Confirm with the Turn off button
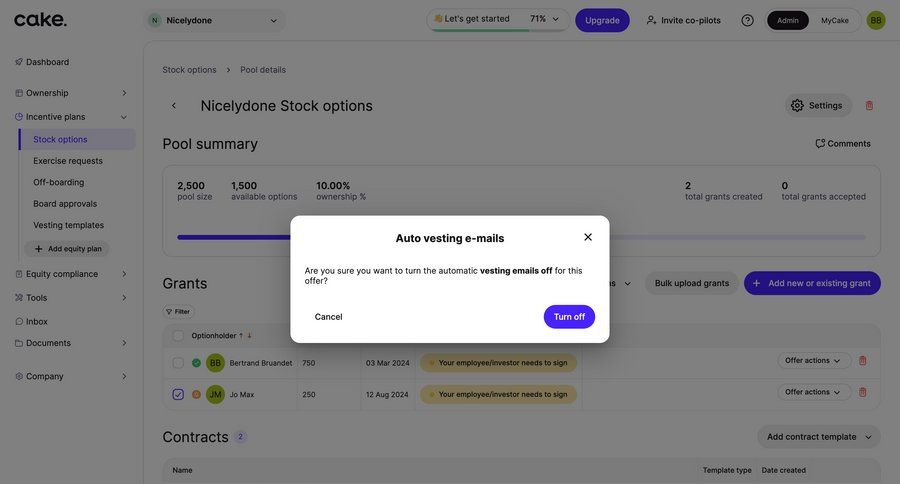 coord(569,317)
